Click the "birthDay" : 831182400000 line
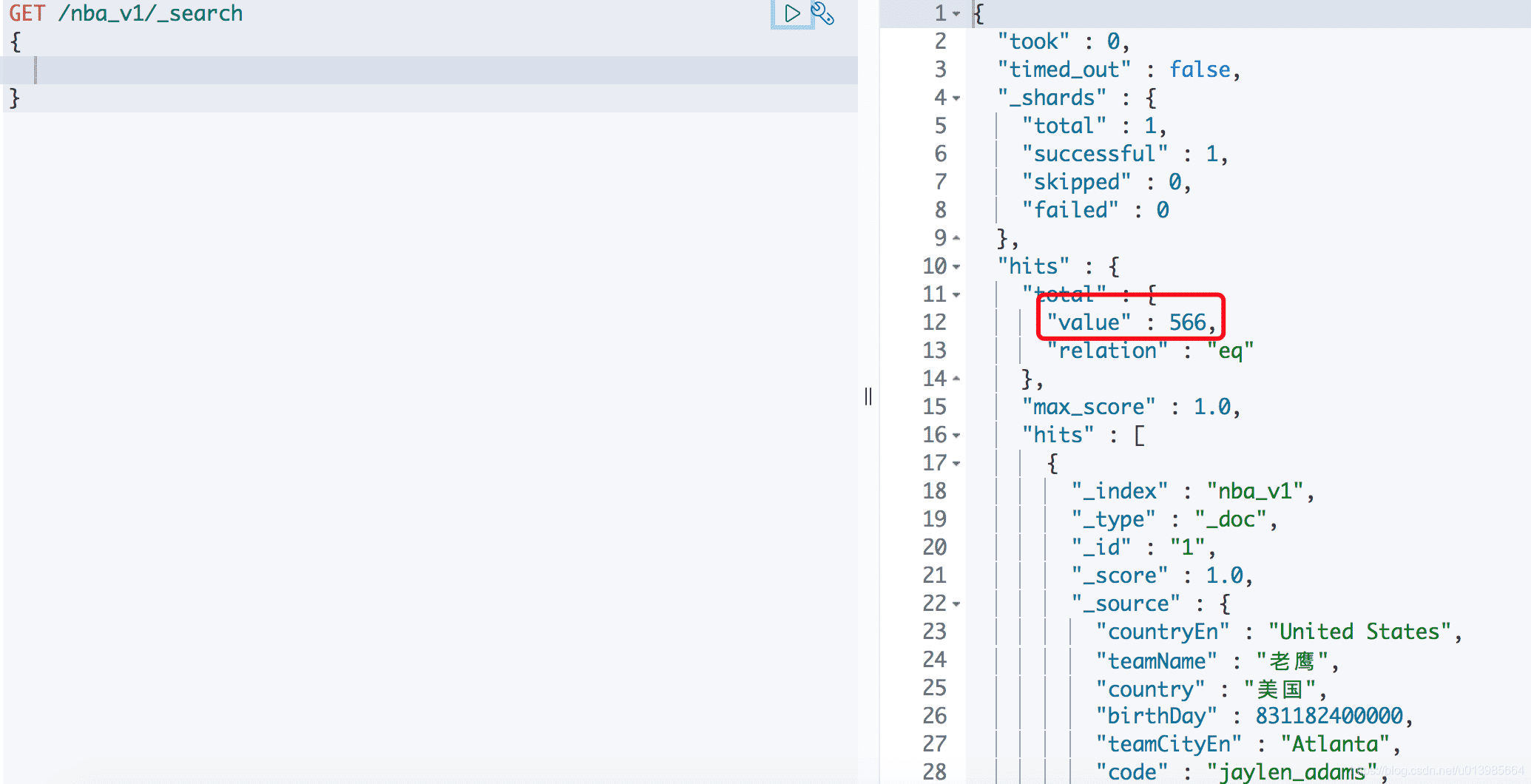Screen dimensions: 1531x784 coord(1254,716)
